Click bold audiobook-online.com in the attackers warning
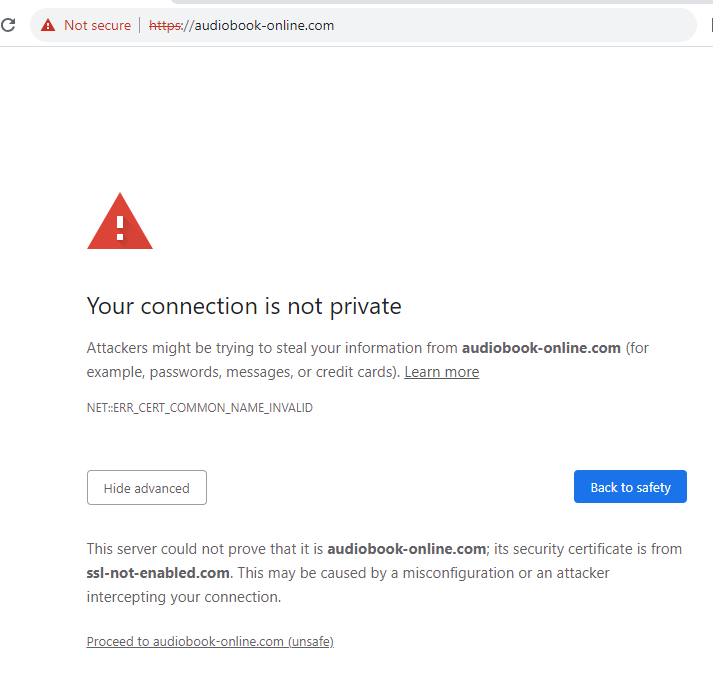 pos(541,348)
